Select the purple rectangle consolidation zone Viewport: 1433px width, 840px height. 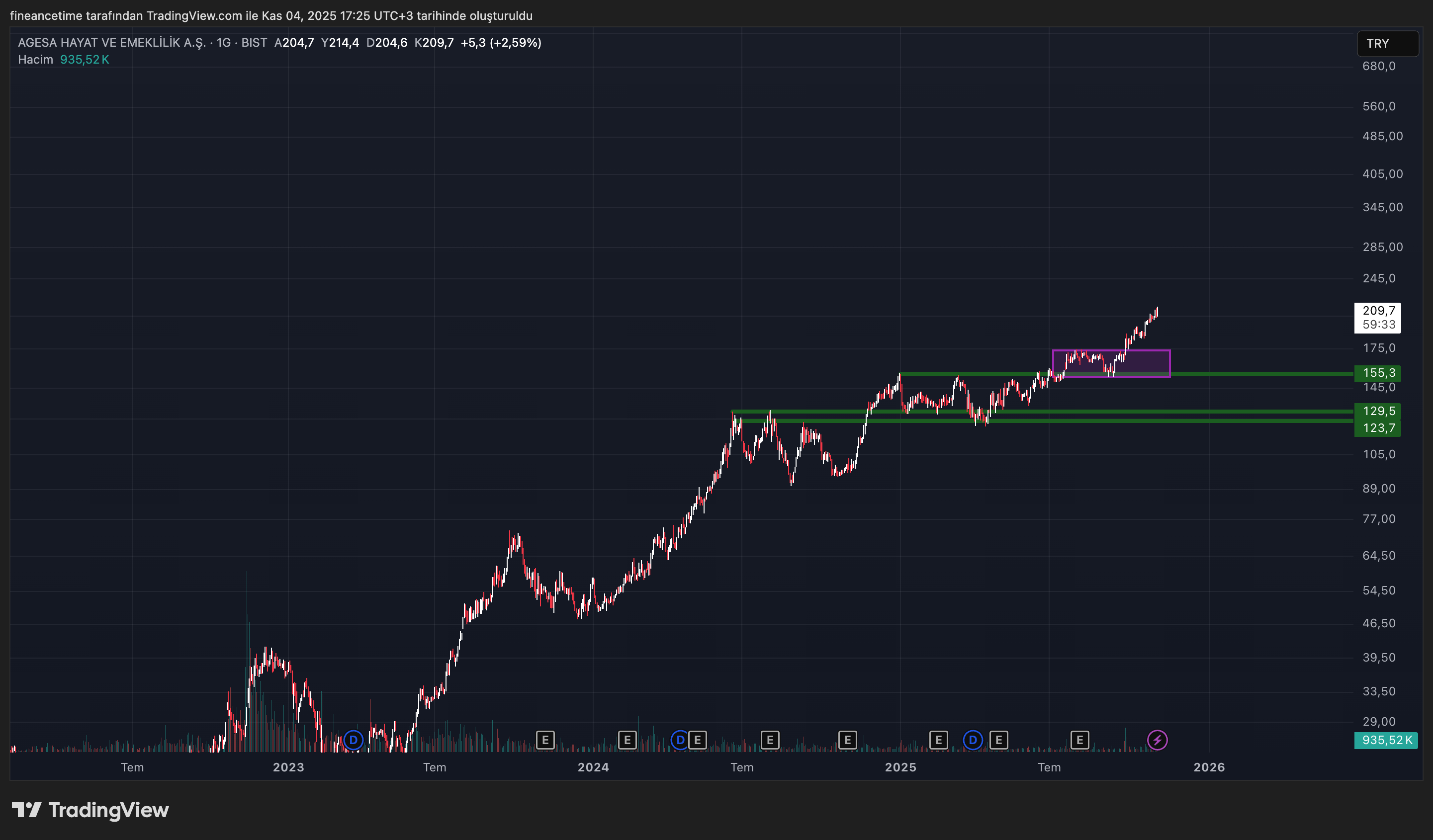click(x=1143, y=364)
